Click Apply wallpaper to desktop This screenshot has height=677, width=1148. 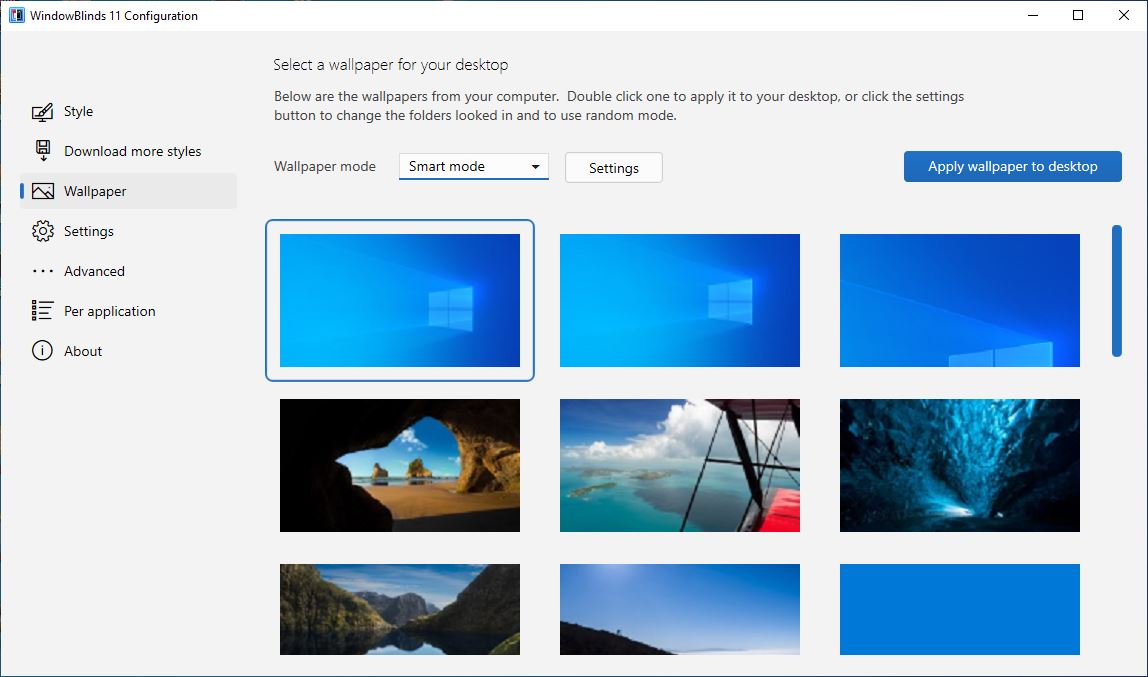pyautogui.click(x=1013, y=166)
